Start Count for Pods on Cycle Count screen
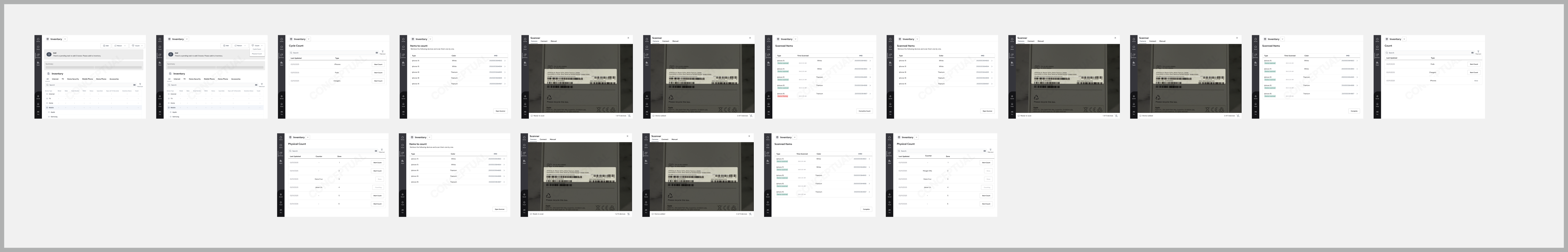The image size is (1568, 252). (x=379, y=72)
